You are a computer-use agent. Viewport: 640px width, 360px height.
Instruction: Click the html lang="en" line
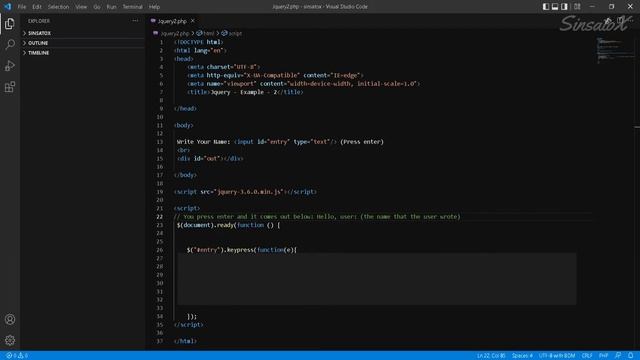pyautogui.click(x=200, y=51)
